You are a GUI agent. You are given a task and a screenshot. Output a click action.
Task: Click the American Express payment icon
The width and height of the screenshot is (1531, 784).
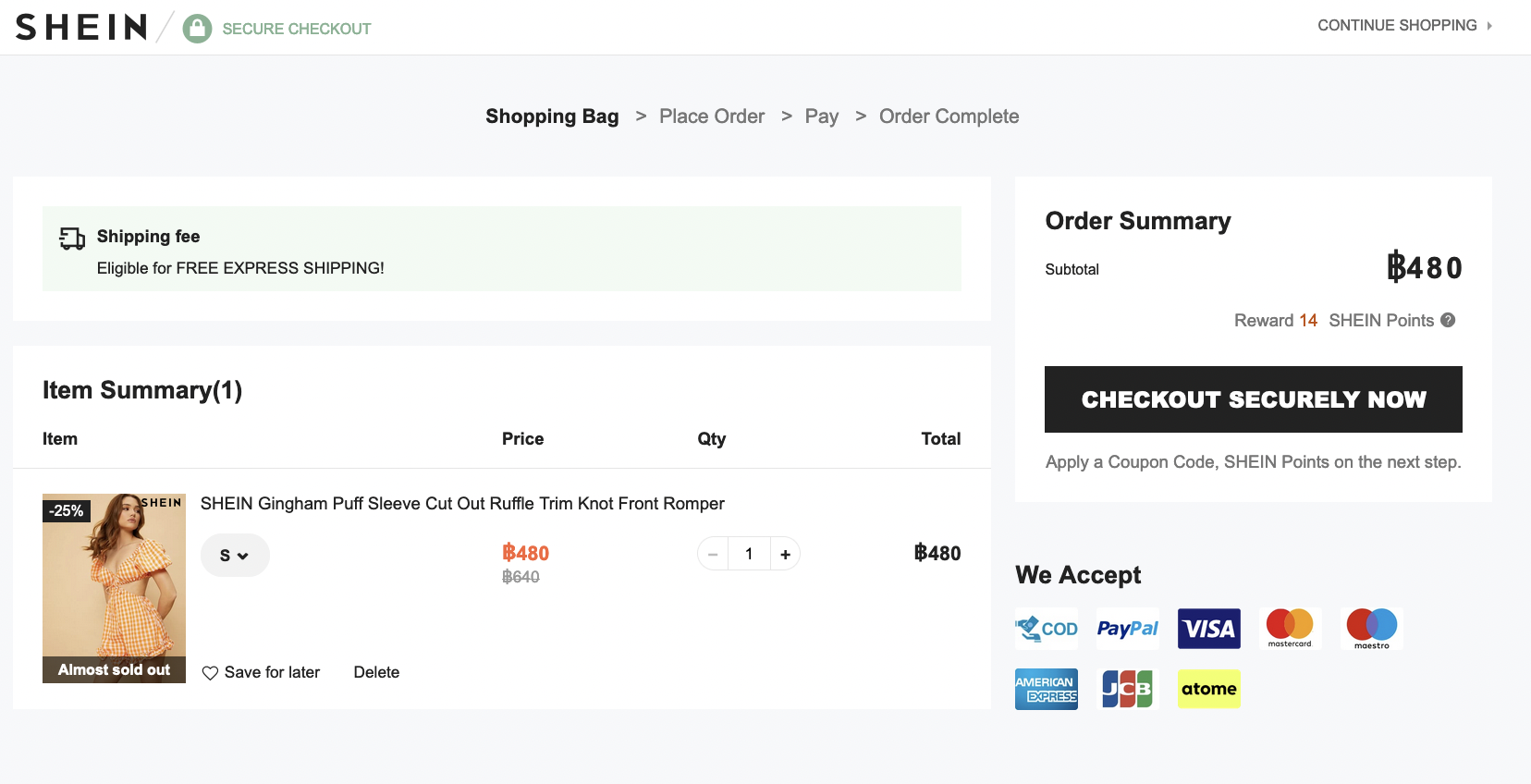[x=1046, y=689]
